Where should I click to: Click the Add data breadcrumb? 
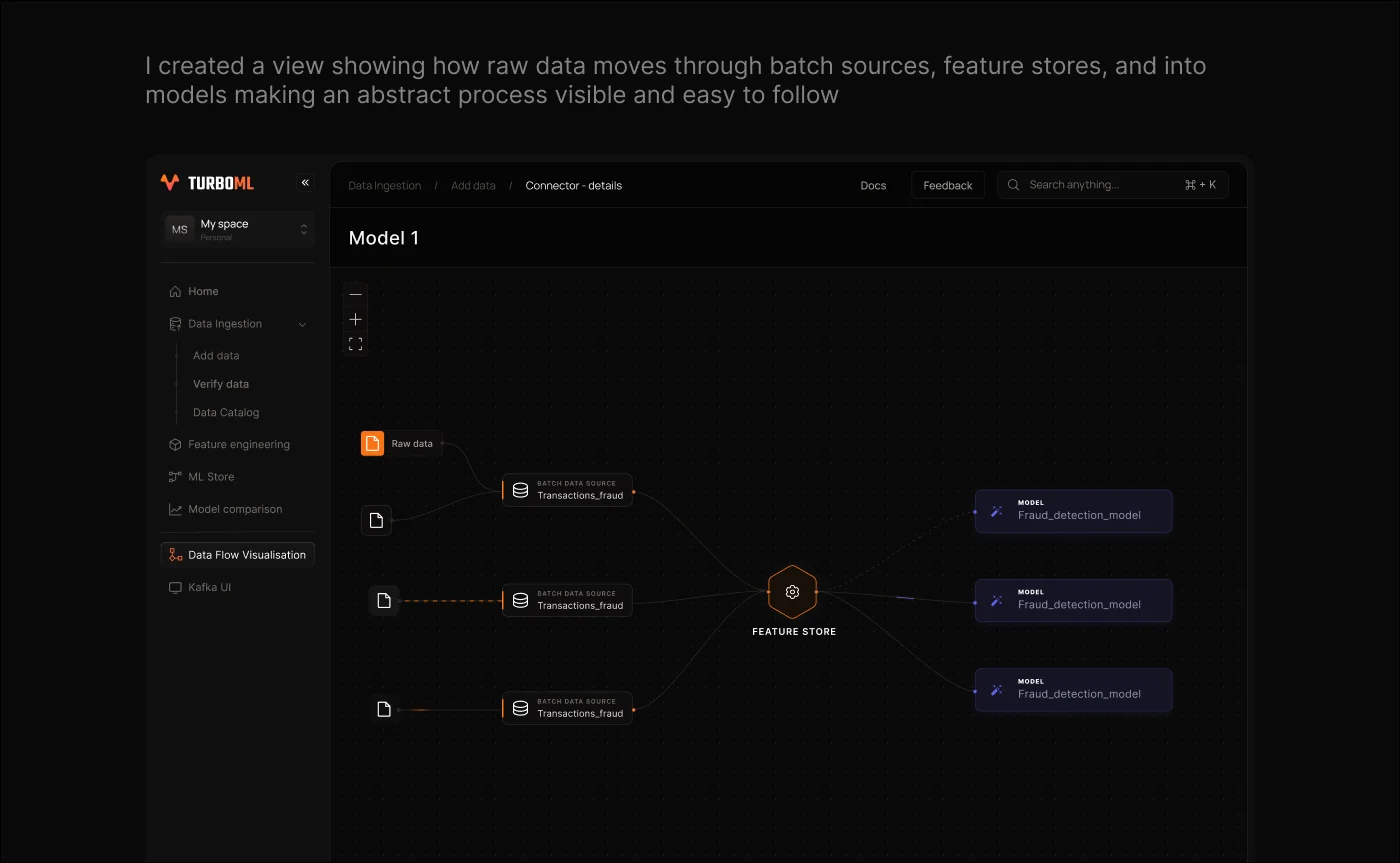click(473, 186)
